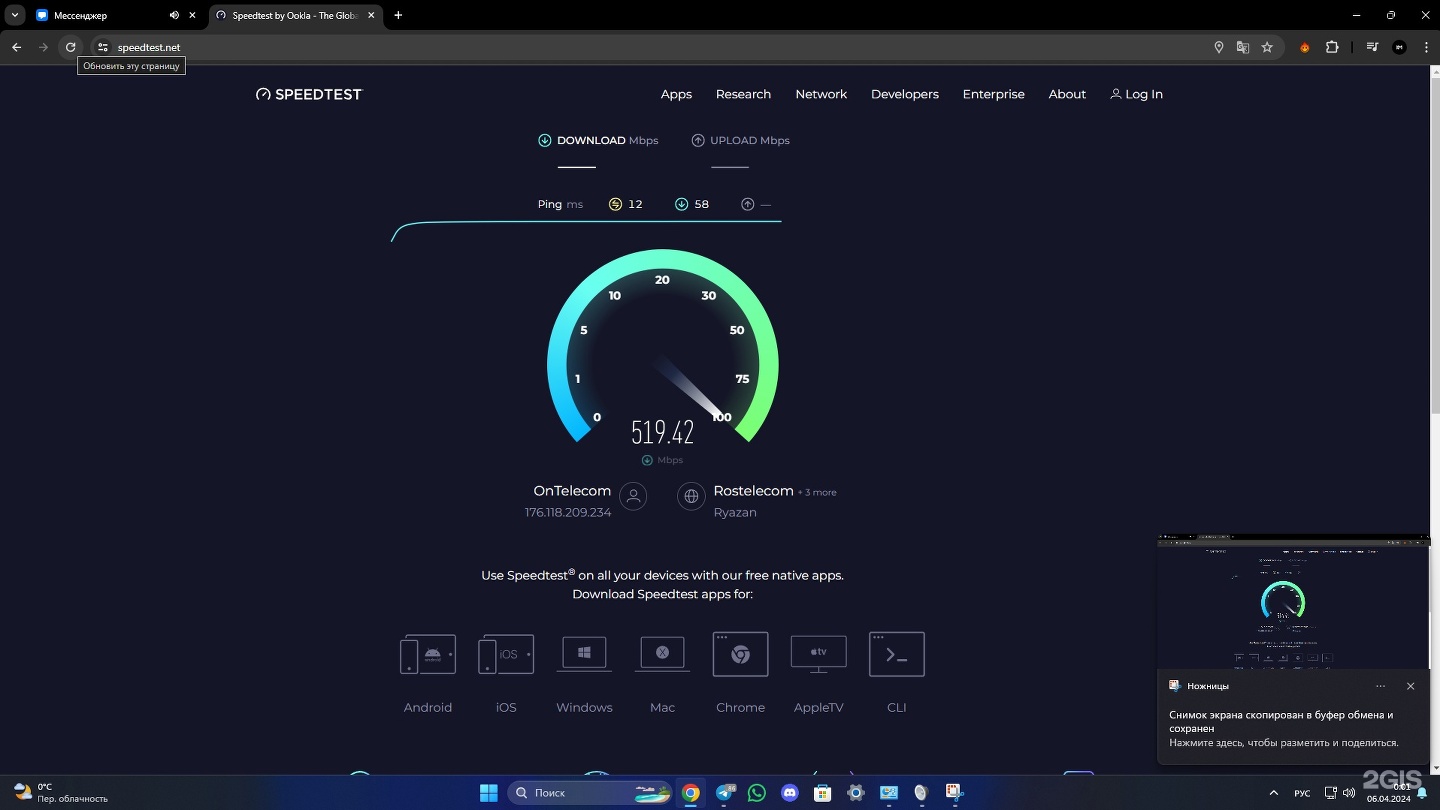
Task: Click the taskbar Поиск search box
Action: (x=590, y=793)
